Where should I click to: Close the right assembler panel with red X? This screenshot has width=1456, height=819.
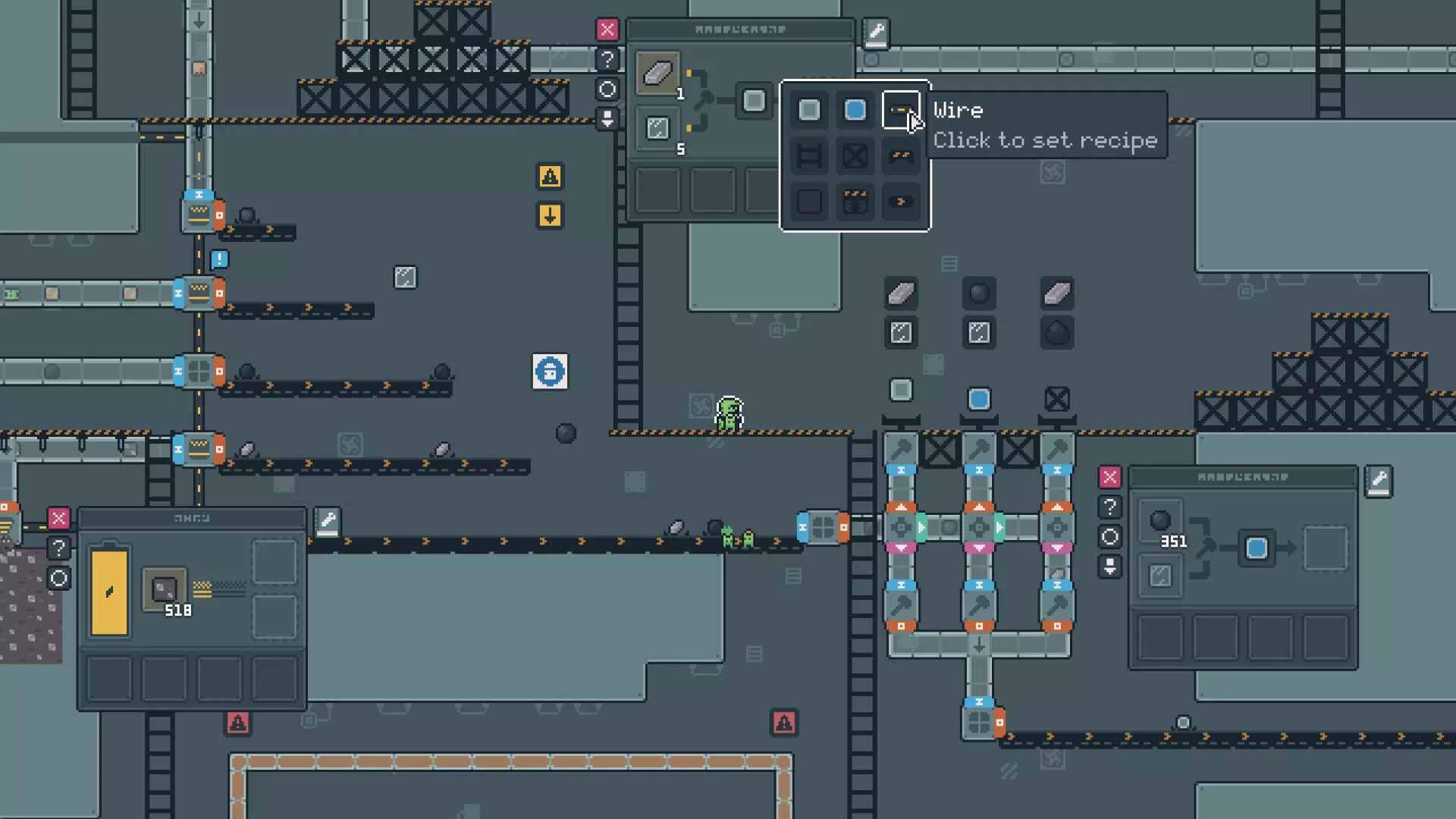pyautogui.click(x=1109, y=477)
